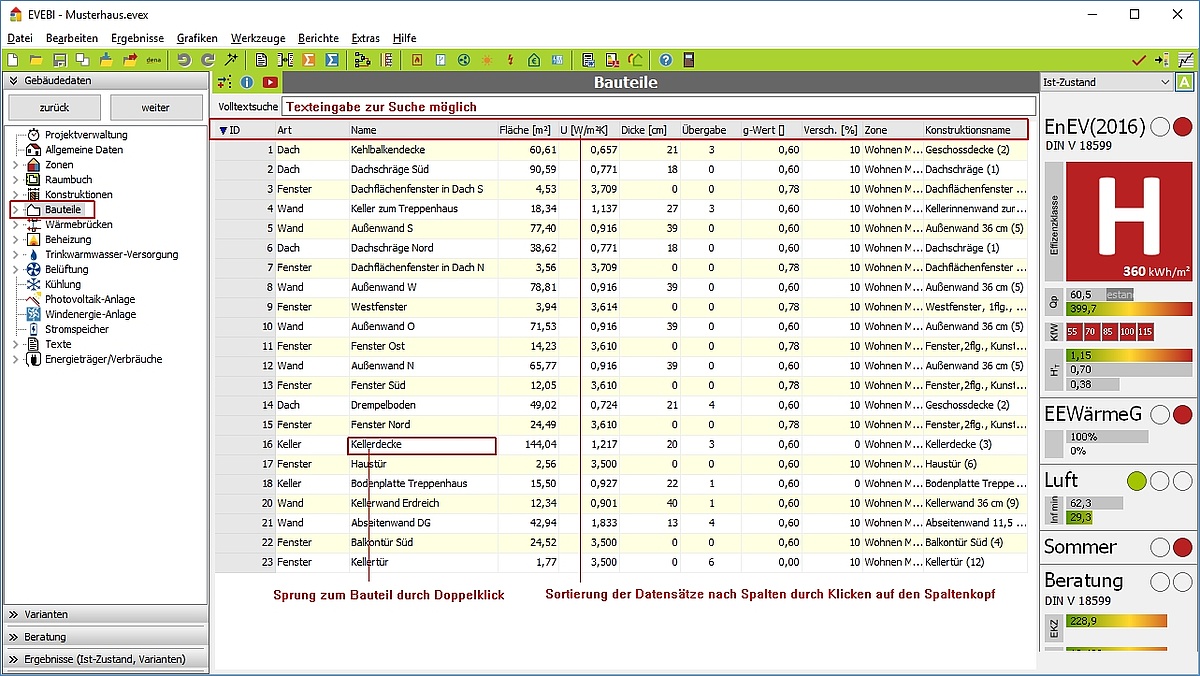Image resolution: width=1200 pixels, height=676 pixels.
Task: Expand the Konstruktionen tree node arrow
Action: (x=14, y=194)
